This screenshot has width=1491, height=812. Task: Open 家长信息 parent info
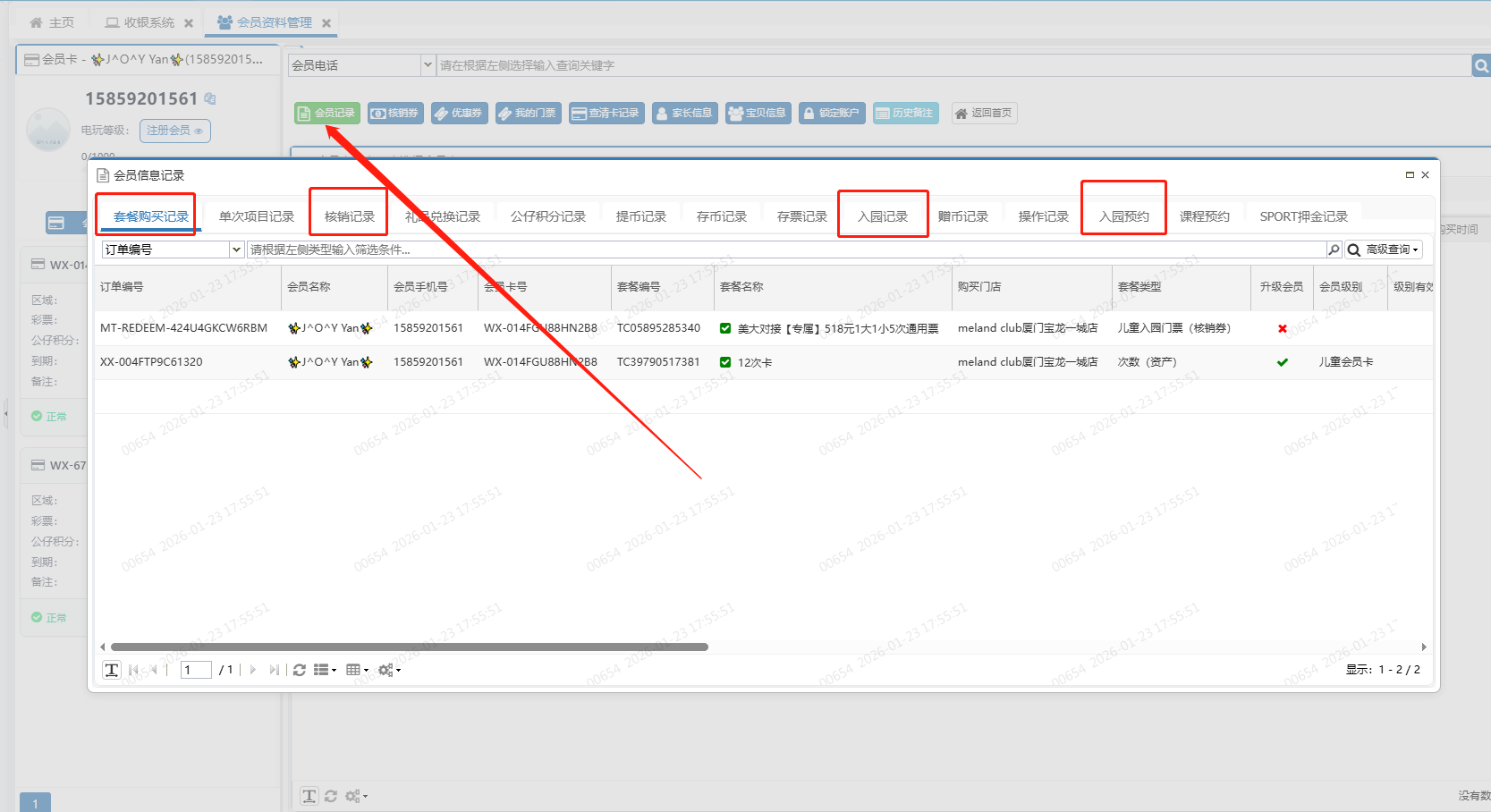pyautogui.click(x=684, y=113)
